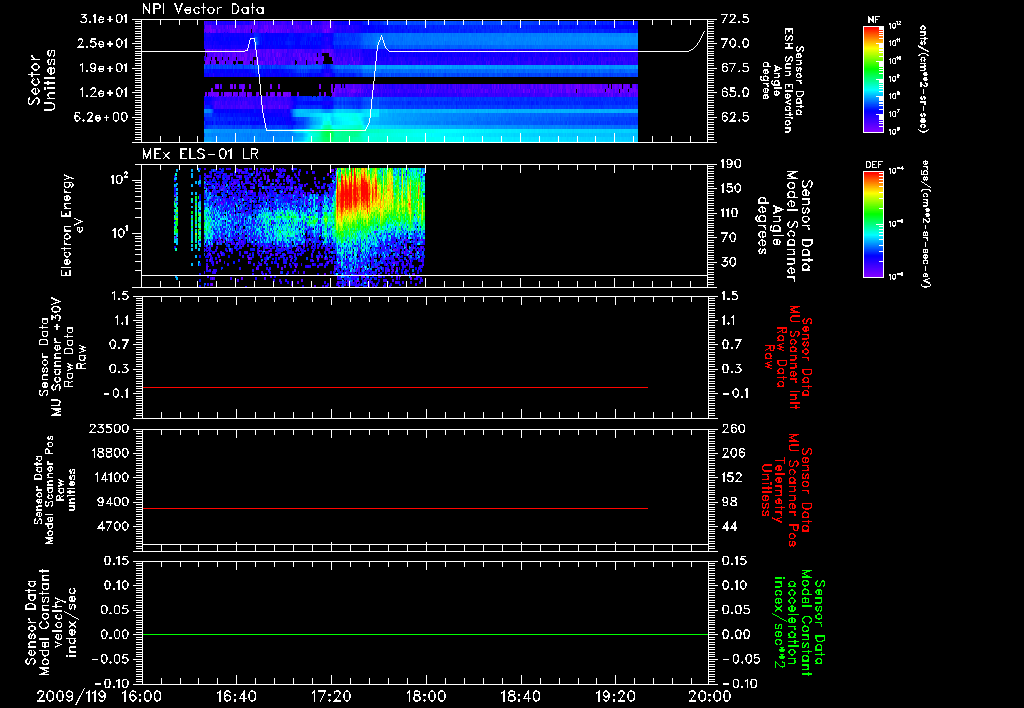
Task: Click the "260" telemetry tick label
Action: click(x=732, y=429)
